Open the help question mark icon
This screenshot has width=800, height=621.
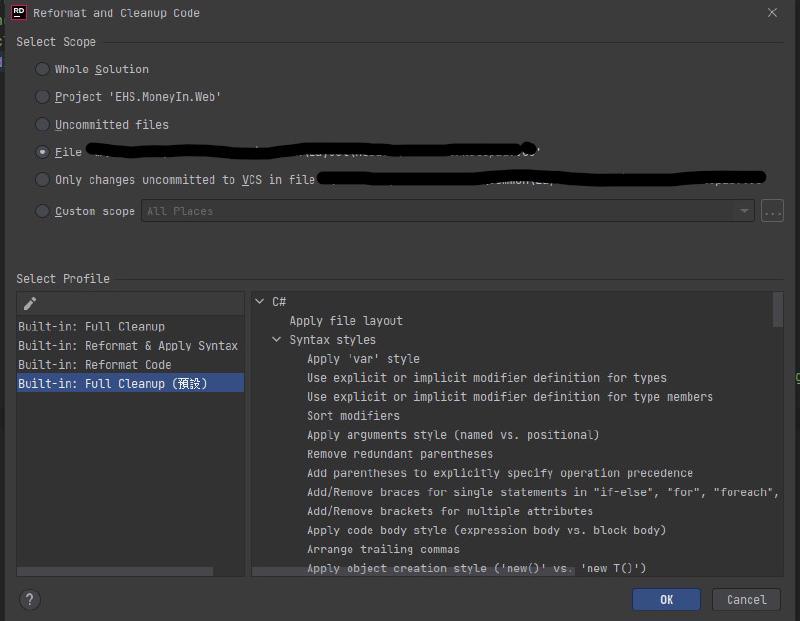(29, 599)
